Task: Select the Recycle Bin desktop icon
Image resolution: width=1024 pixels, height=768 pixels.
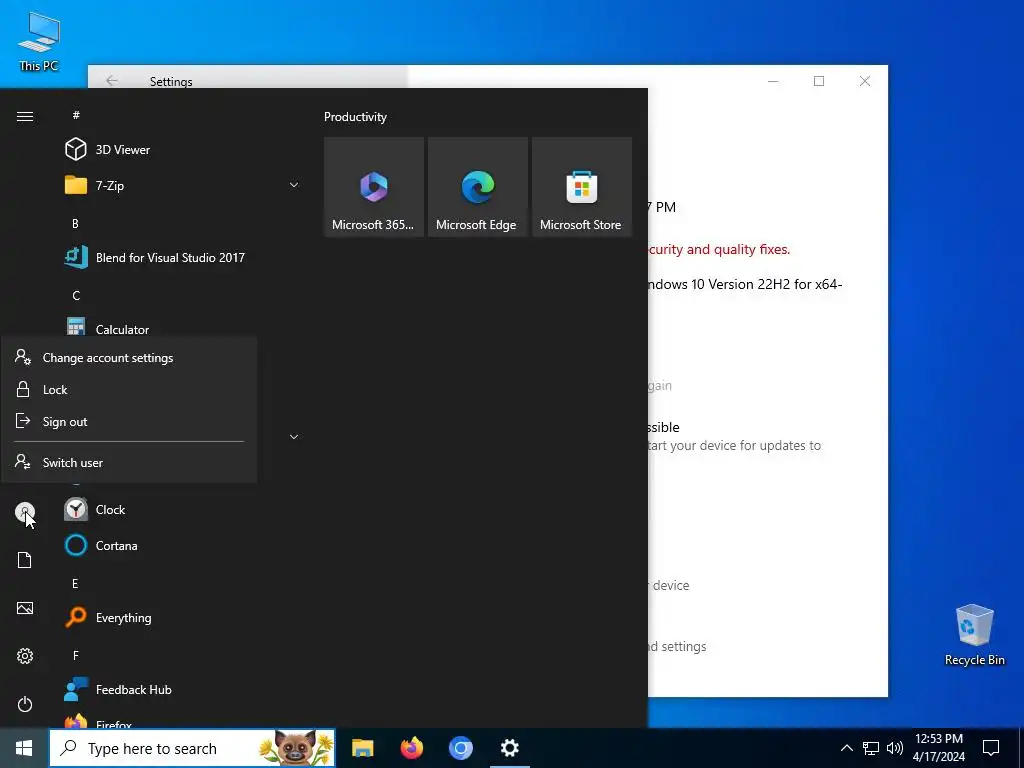Action: coord(974,635)
